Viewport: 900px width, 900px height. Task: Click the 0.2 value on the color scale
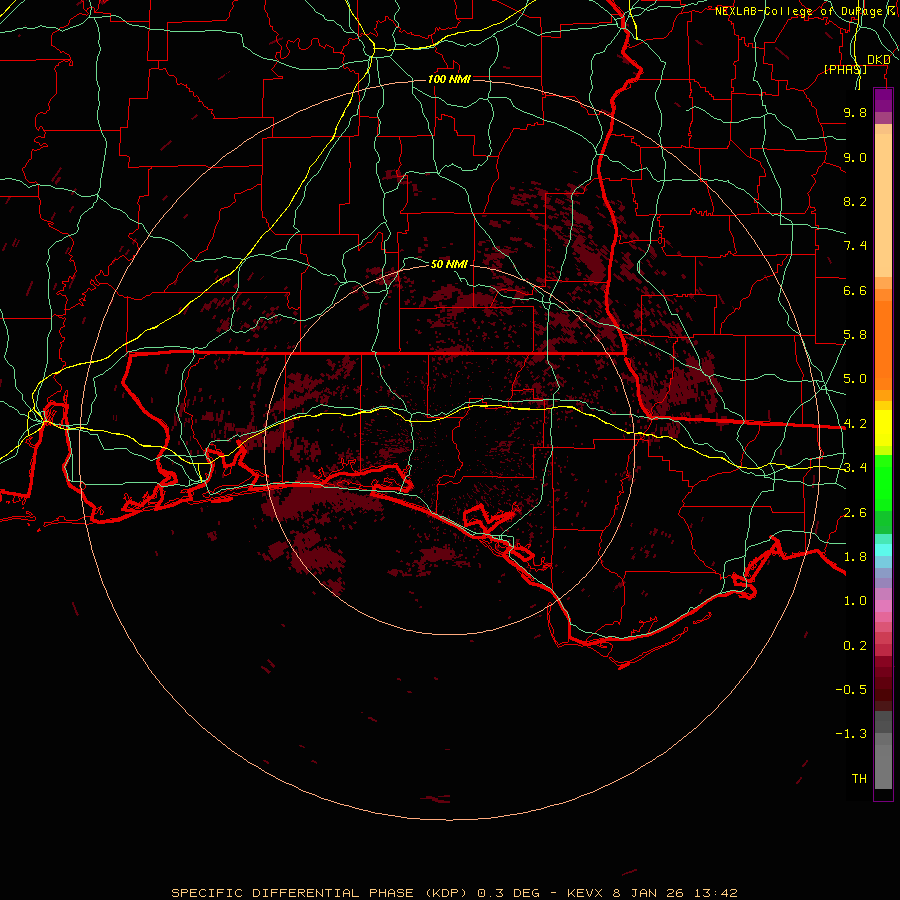pyautogui.click(x=855, y=646)
